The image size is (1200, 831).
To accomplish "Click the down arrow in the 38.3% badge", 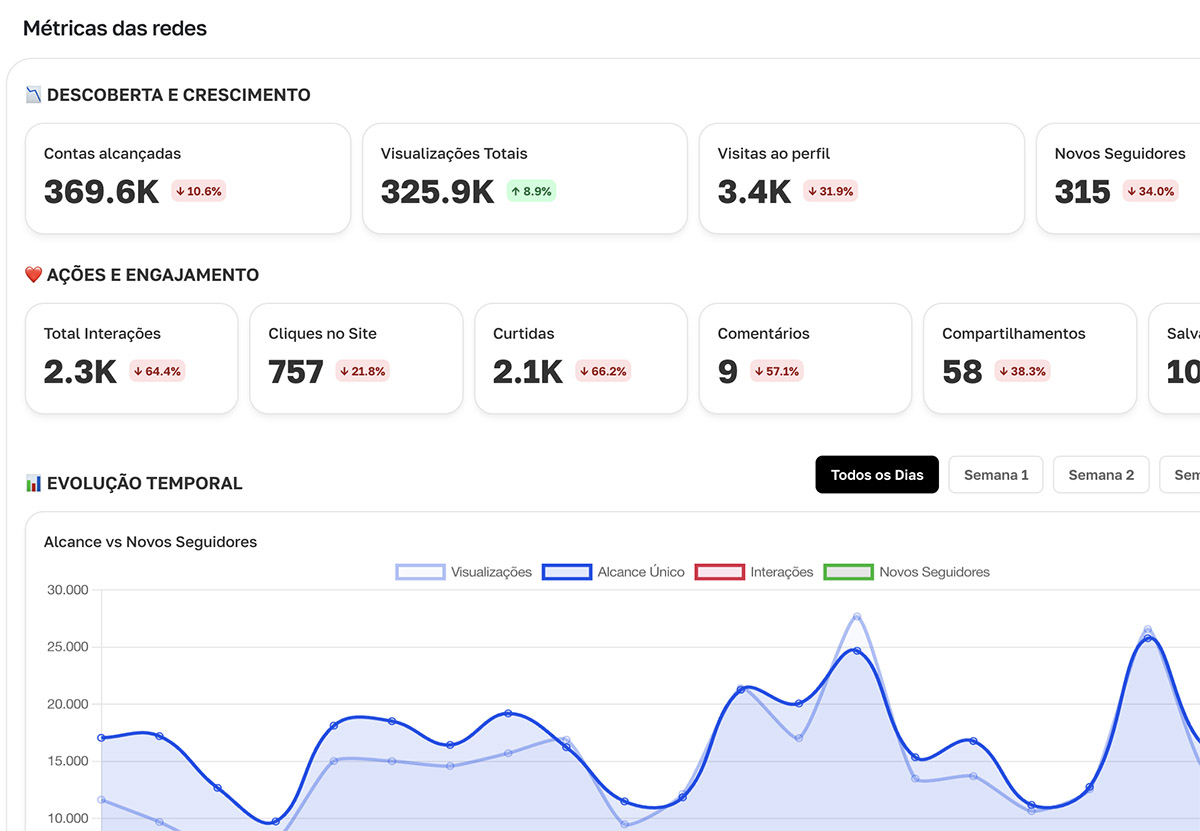I will click(1003, 371).
